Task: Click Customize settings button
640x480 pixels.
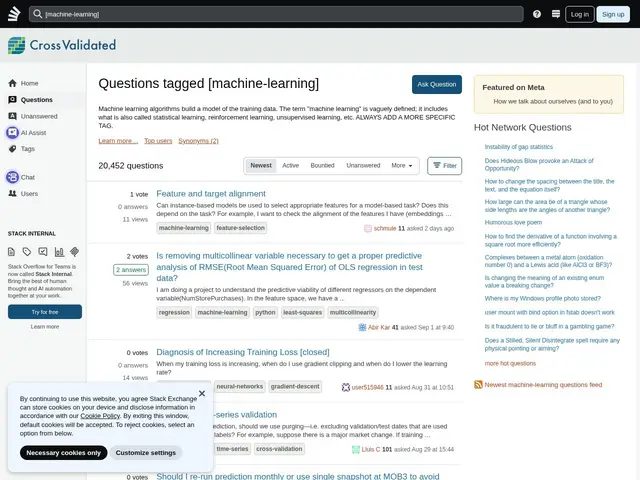Action: (x=146, y=453)
